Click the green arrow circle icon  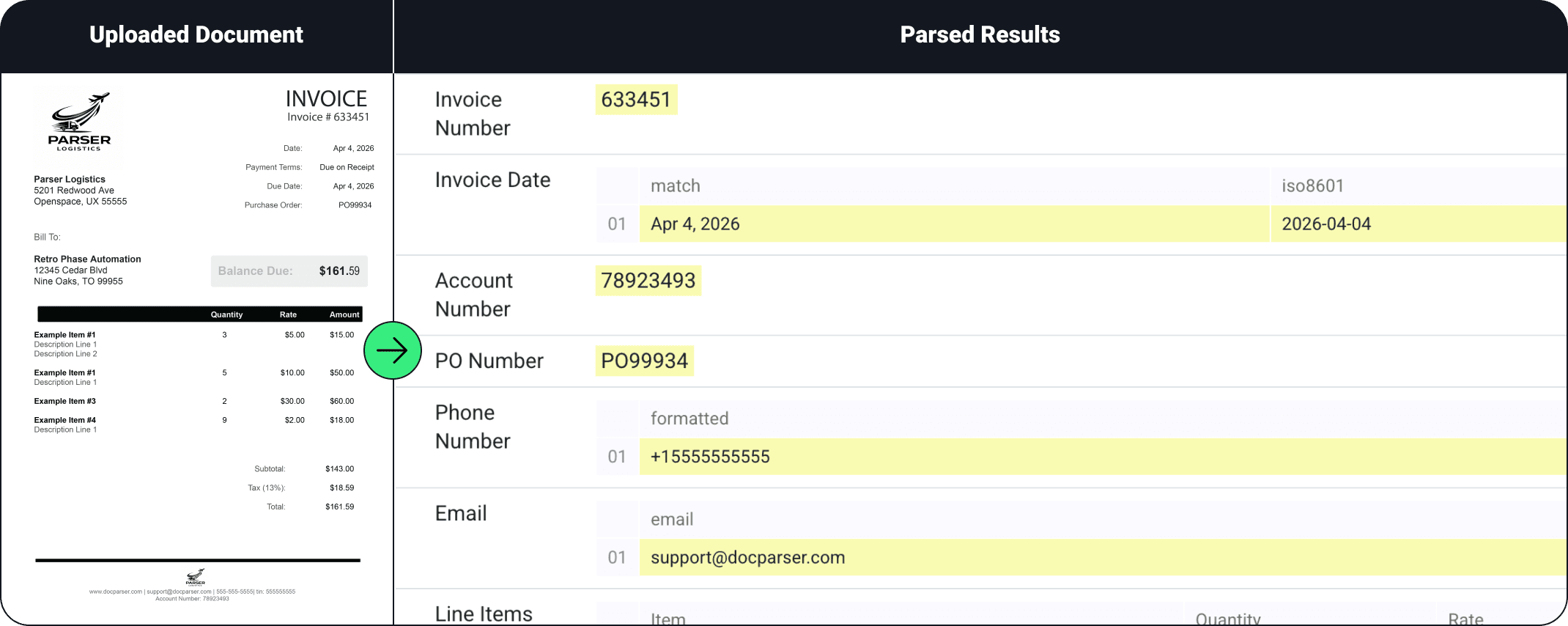coord(393,350)
